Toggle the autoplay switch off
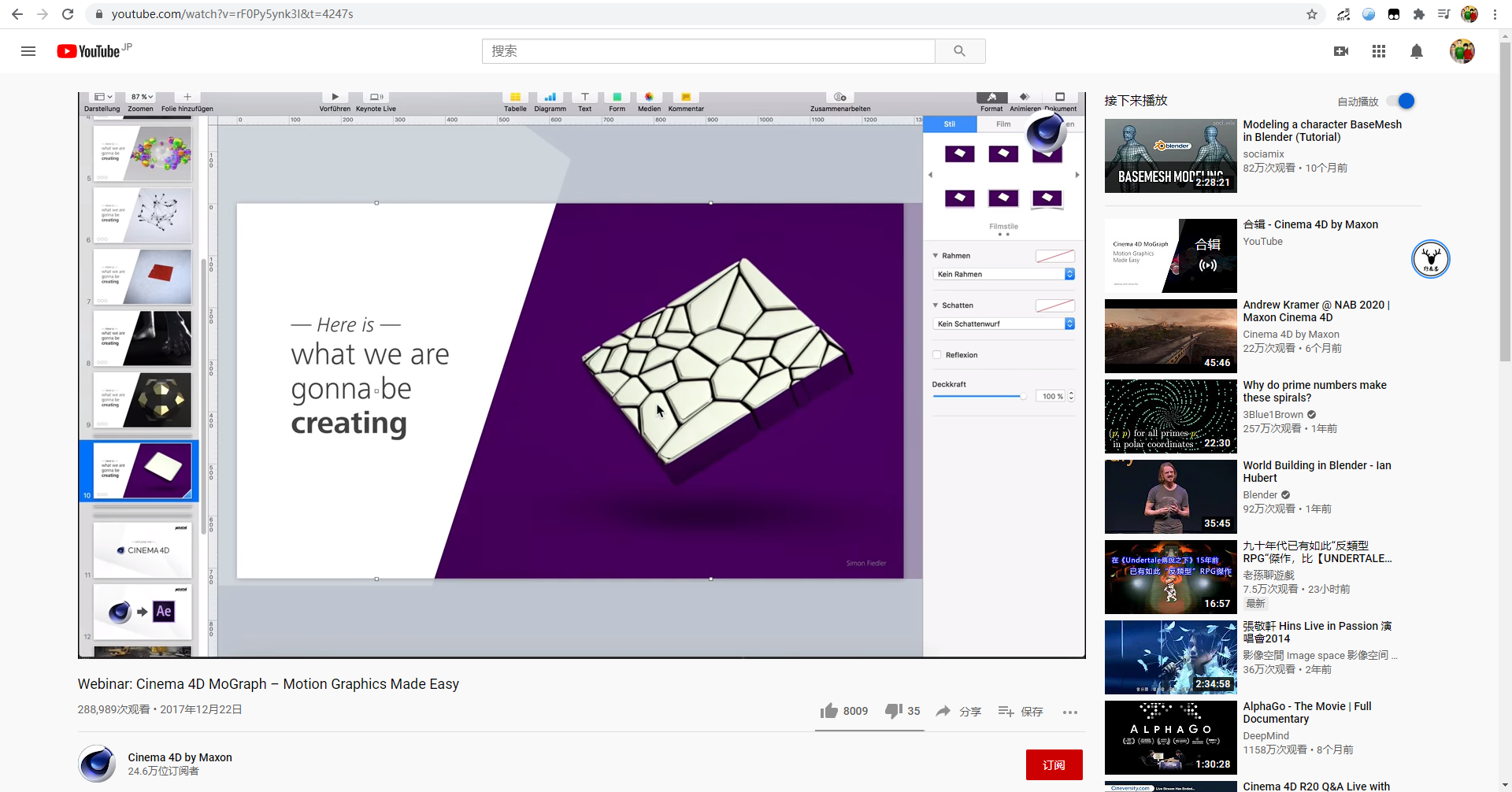The width and height of the screenshot is (1512, 792). tap(1402, 101)
